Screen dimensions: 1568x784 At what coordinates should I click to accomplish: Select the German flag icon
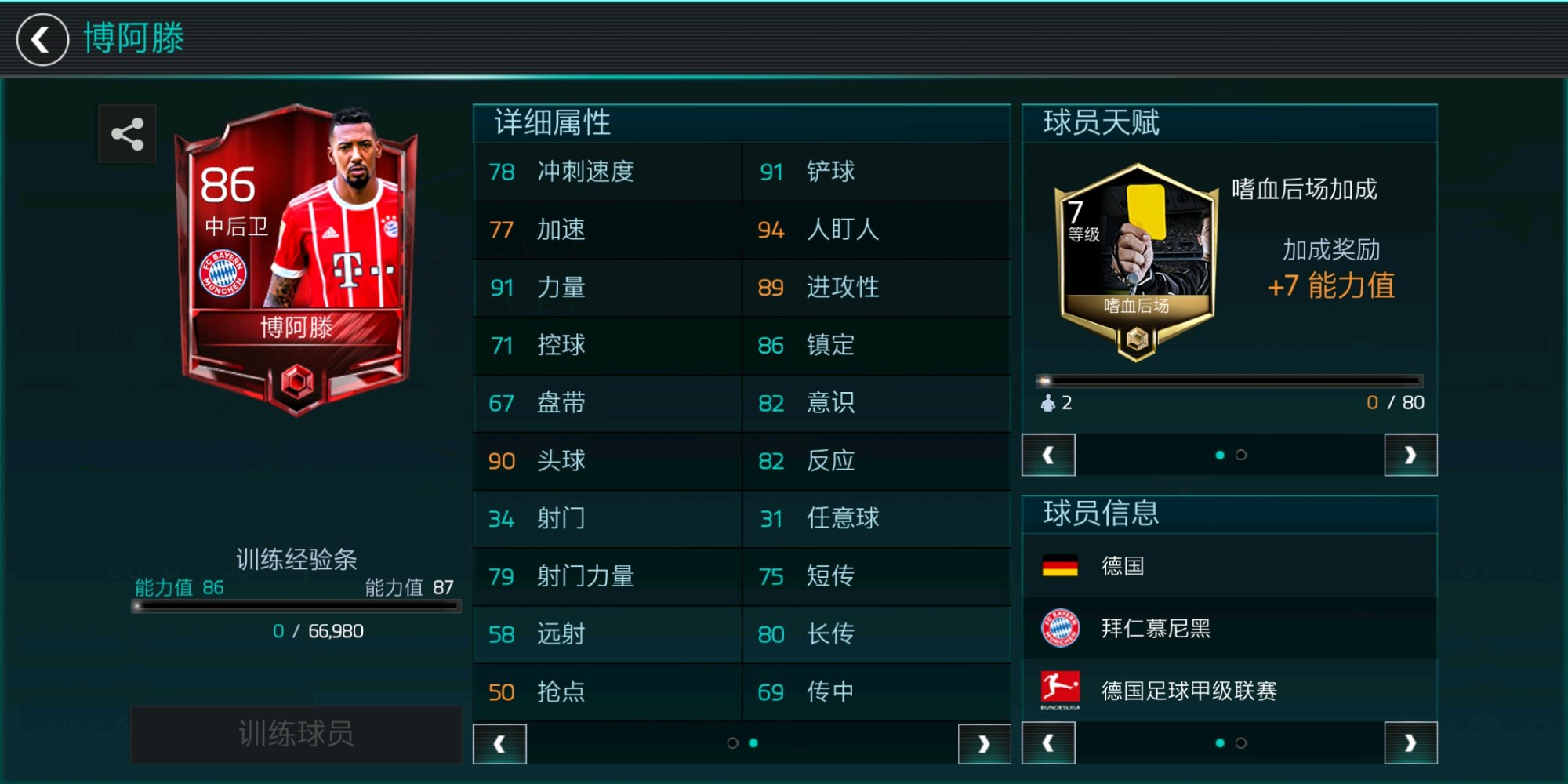[1060, 566]
